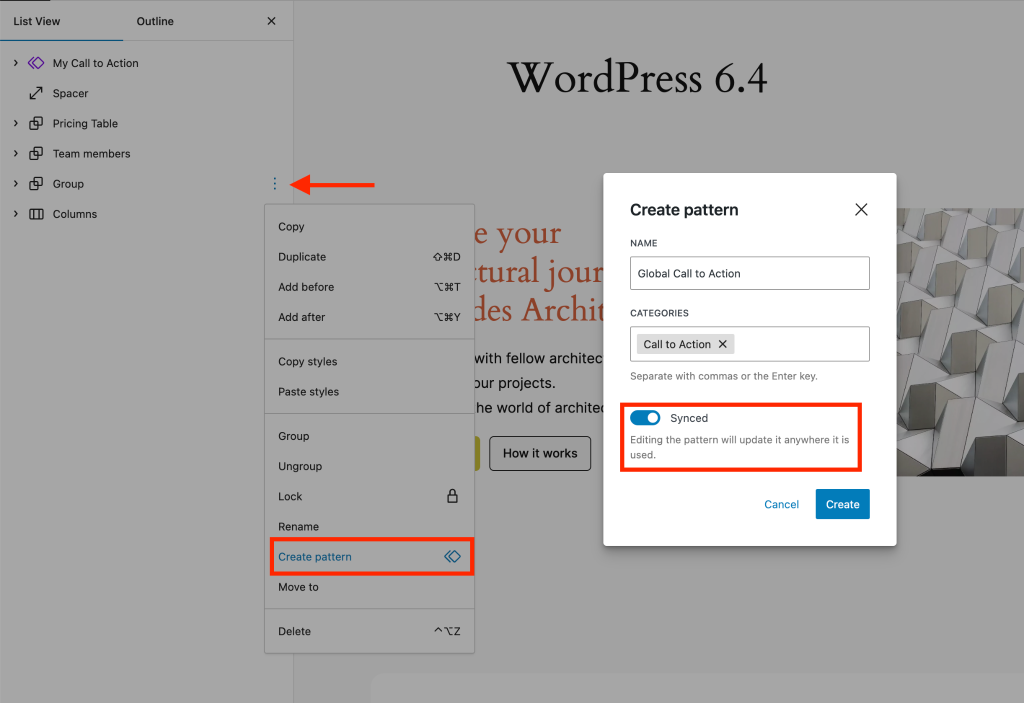Viewport: 1024px width, 703px height.
Task: Close the List View panel
Action: [x=272, y=21]
